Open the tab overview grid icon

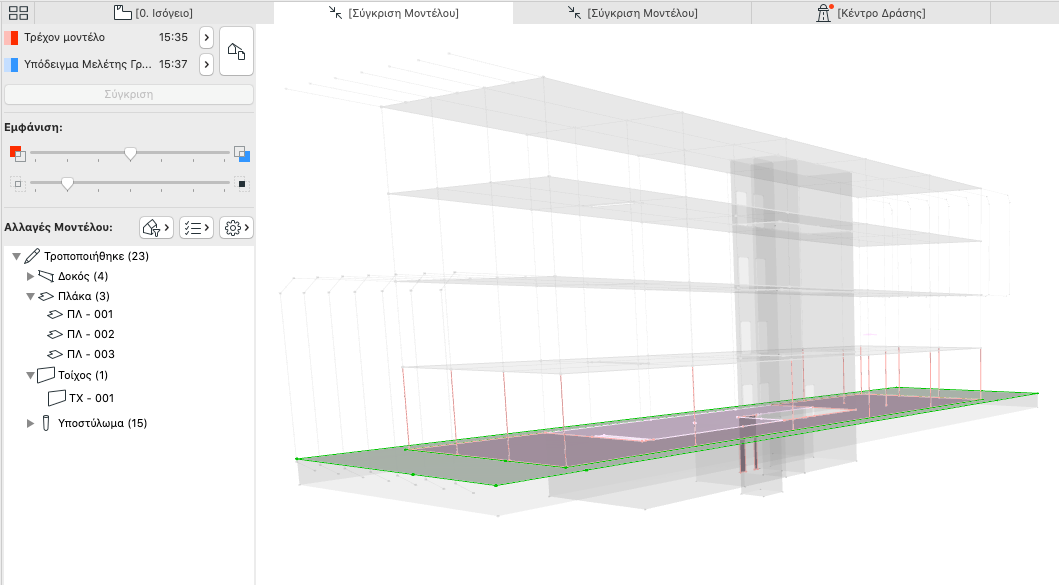click(x=18, y=13)
